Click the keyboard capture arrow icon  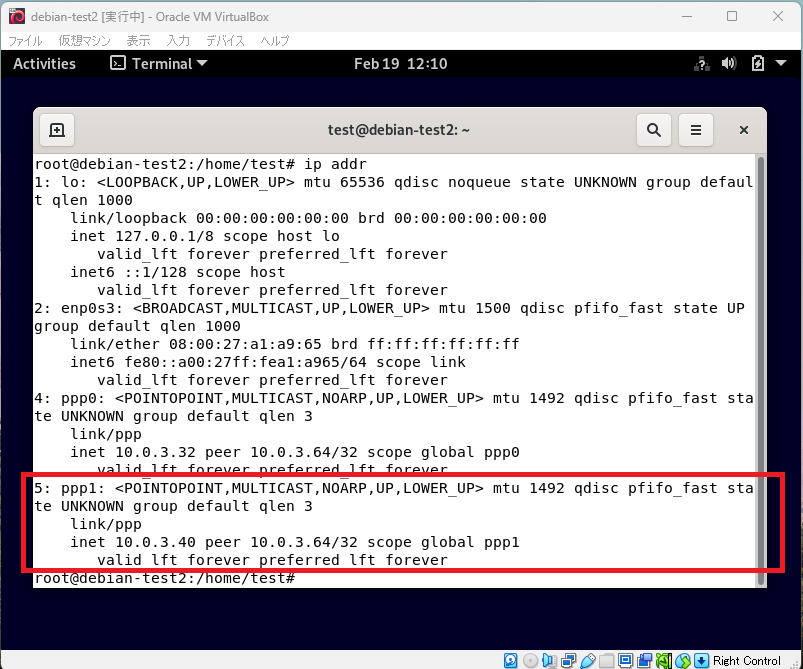click(702, 660)
